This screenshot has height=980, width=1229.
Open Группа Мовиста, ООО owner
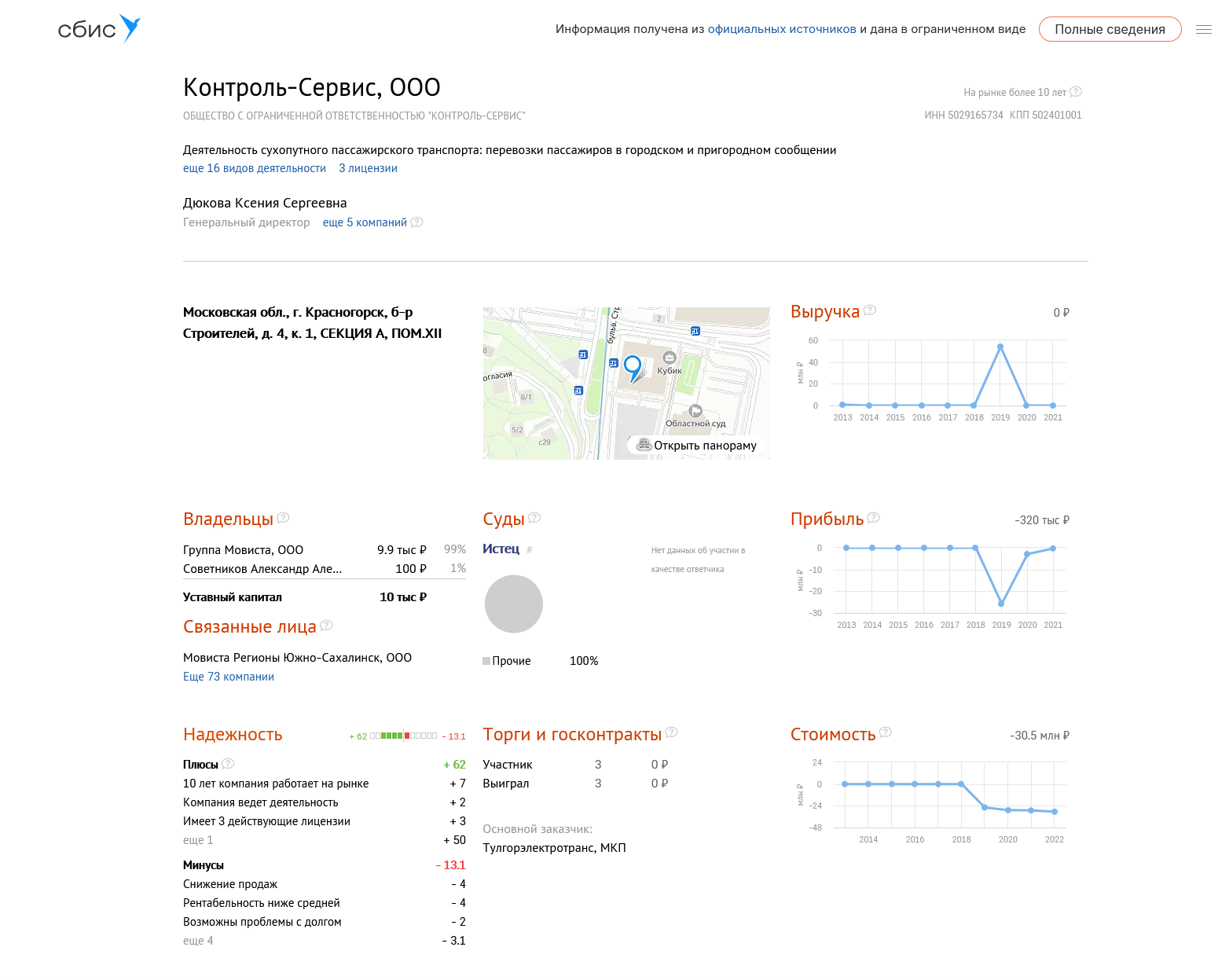tap(243, 550)
